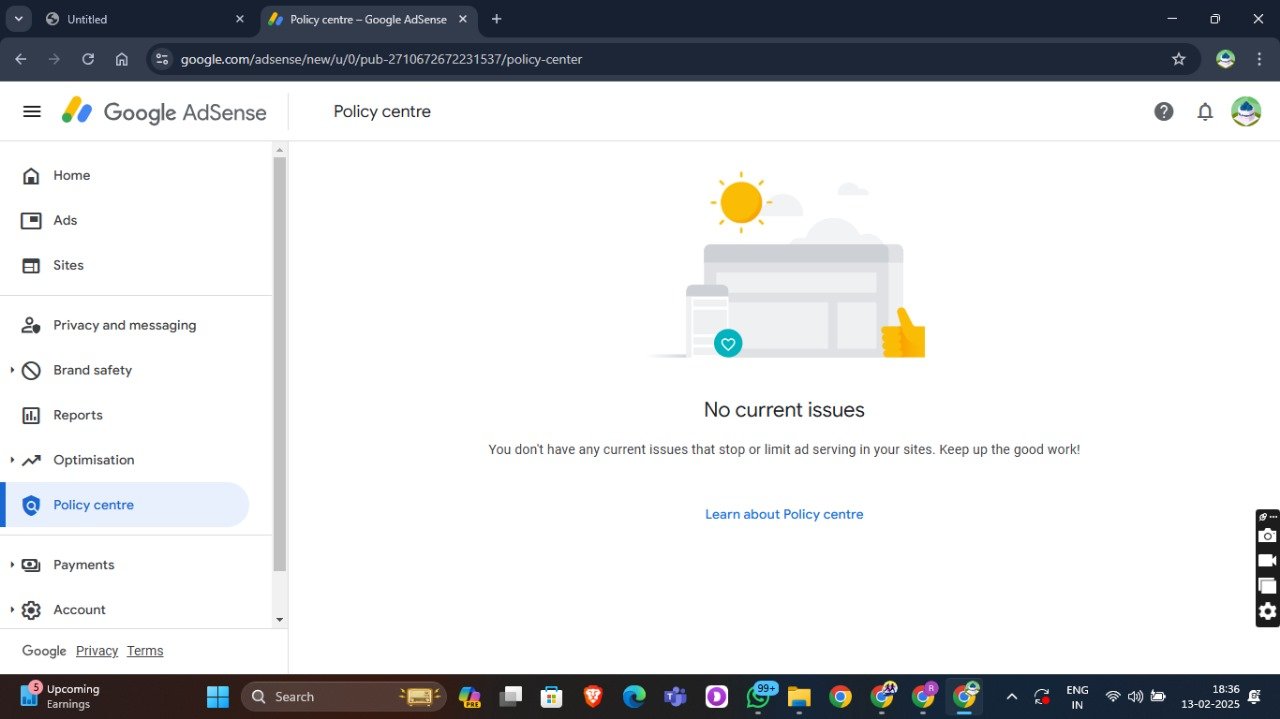Screen dimensions: 1280x719
Task: Click the browser address bar URL
Action: (x=381, y=59)
